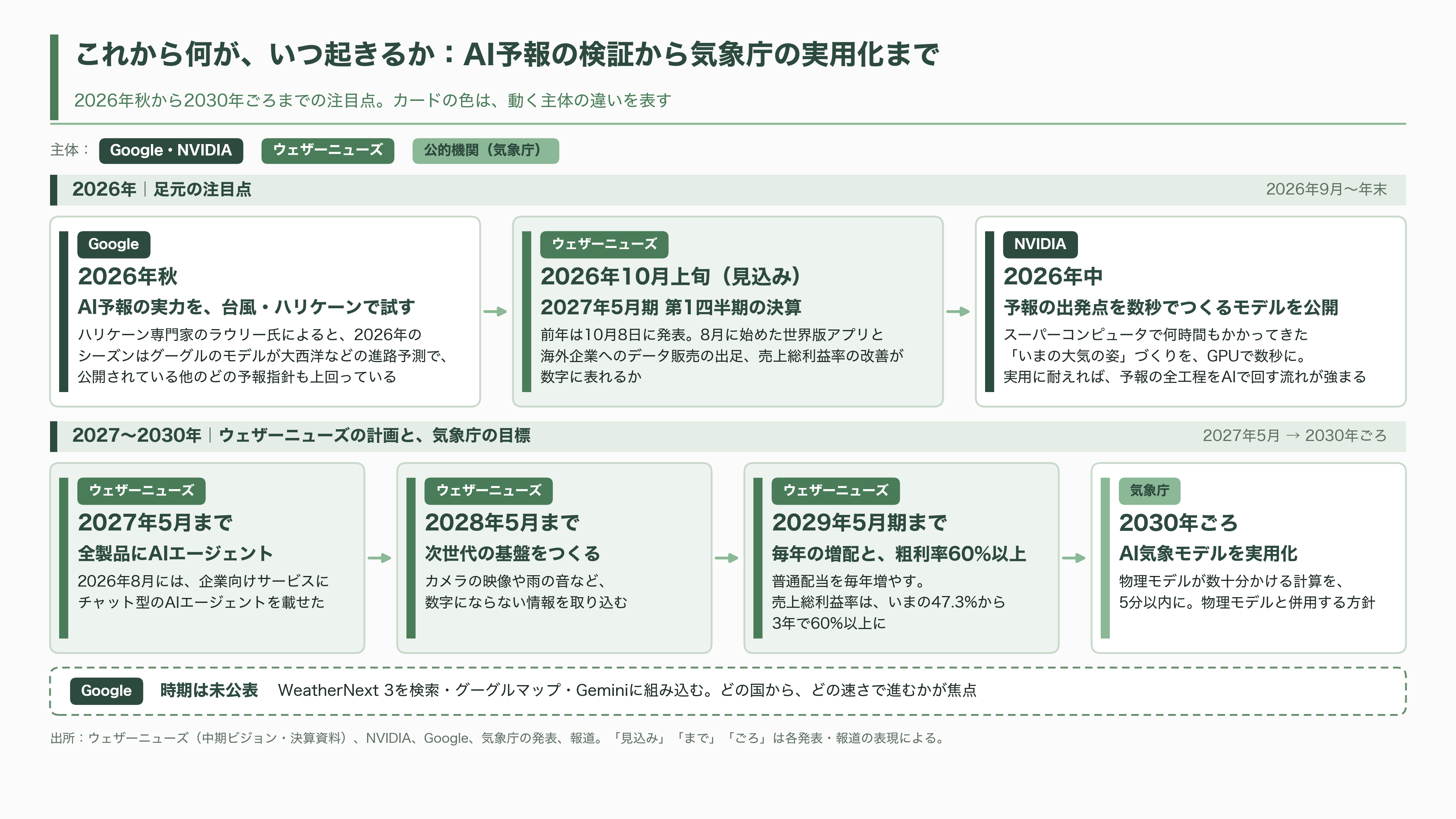
Task: Click text 2026年8月には、企業向けサービスに
Action: (203, 592)
